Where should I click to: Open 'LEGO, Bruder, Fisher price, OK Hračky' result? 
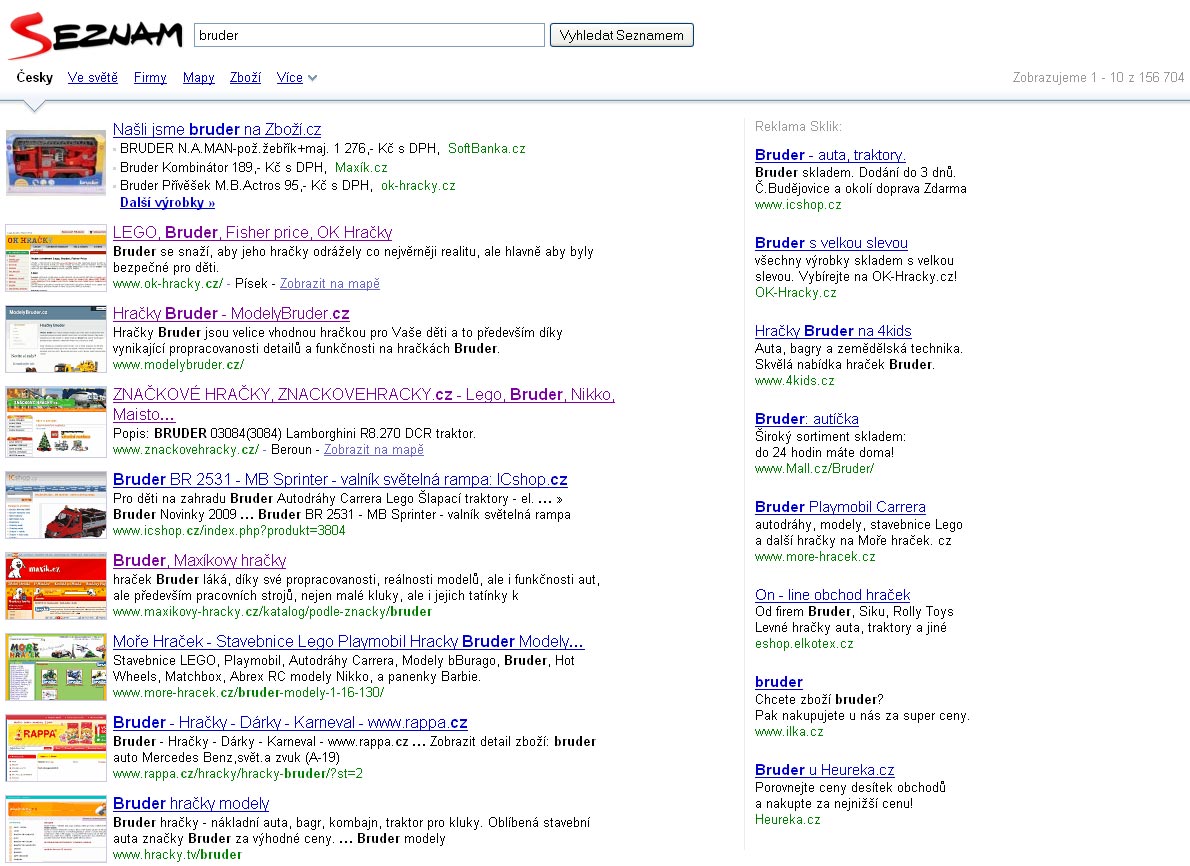point(253,232)
